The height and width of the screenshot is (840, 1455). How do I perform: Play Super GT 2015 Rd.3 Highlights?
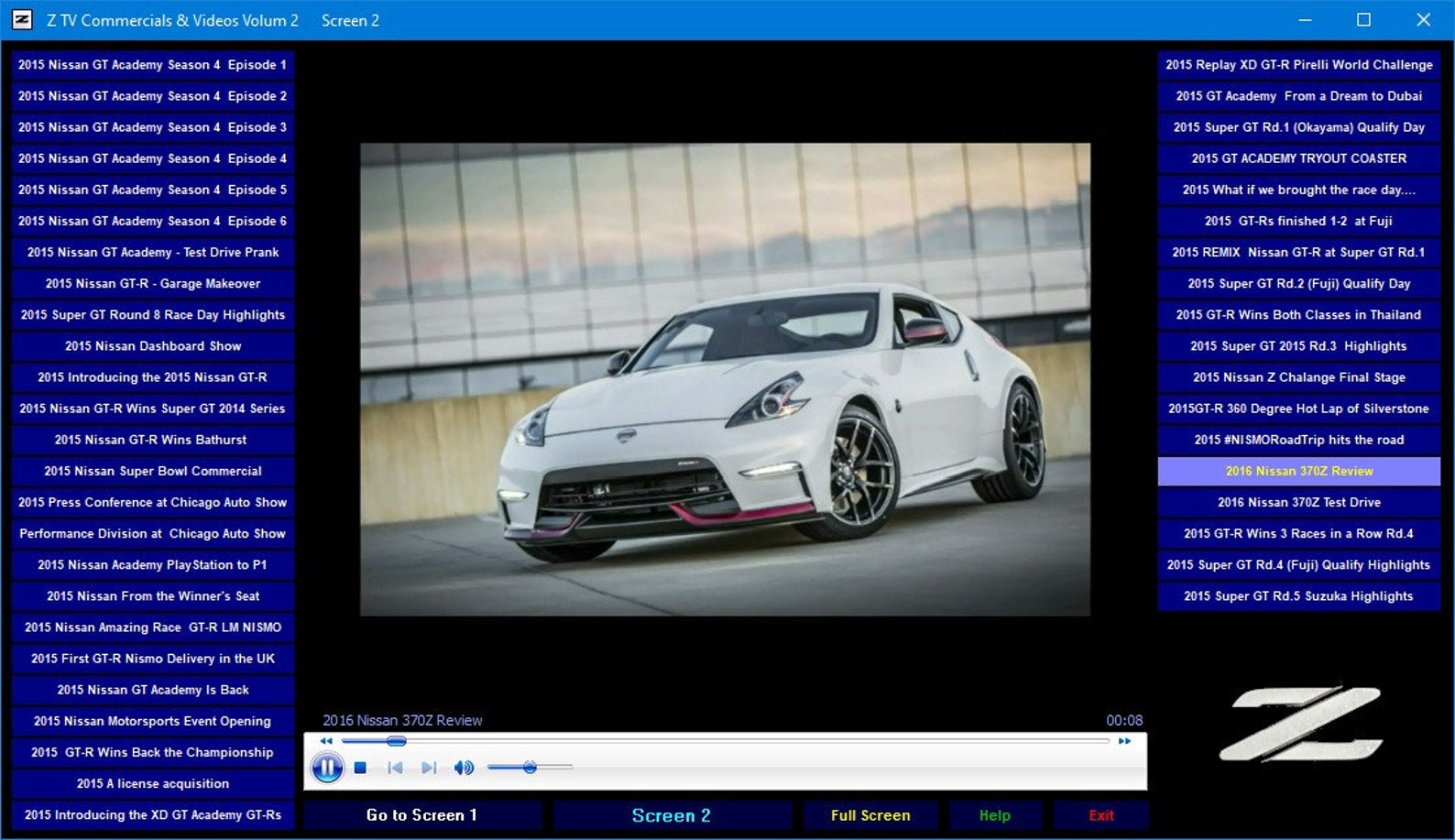[x=1299, y=346]
